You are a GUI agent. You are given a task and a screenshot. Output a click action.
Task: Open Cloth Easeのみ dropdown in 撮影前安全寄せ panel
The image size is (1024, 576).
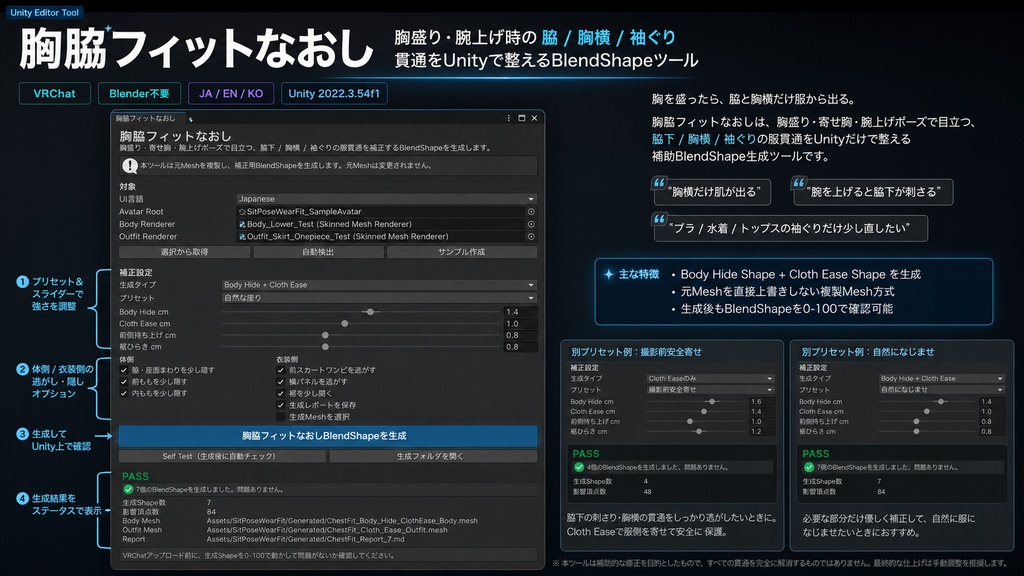[710, 378]
